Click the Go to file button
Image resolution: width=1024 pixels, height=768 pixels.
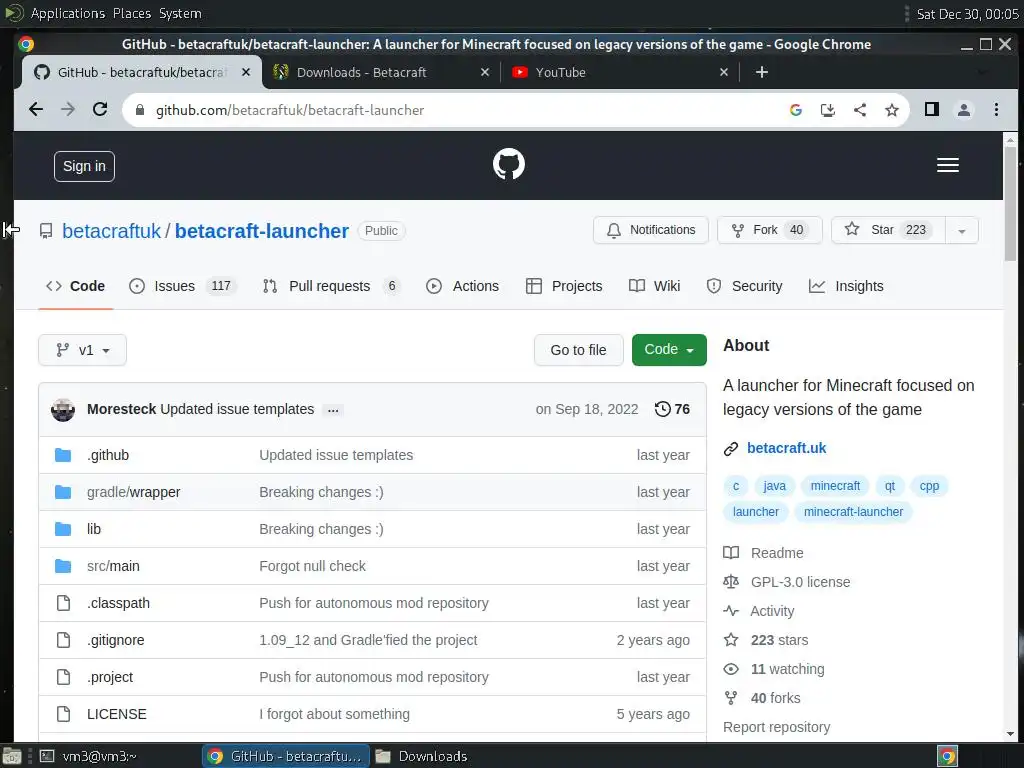(579, 350)
